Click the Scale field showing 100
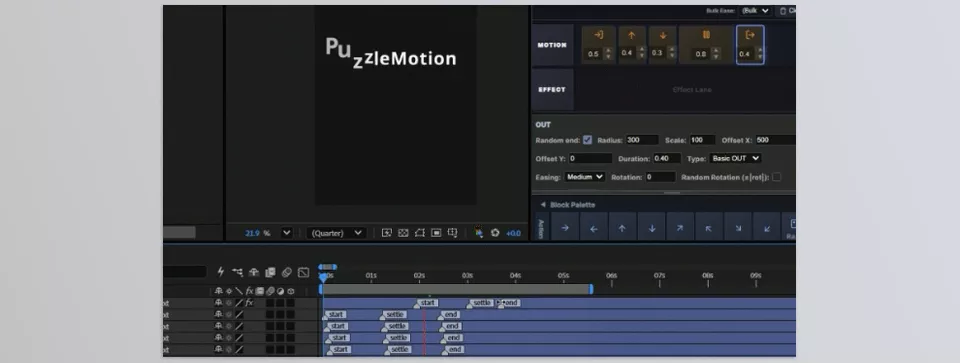The image size is (960, 363). coord(702,140)
